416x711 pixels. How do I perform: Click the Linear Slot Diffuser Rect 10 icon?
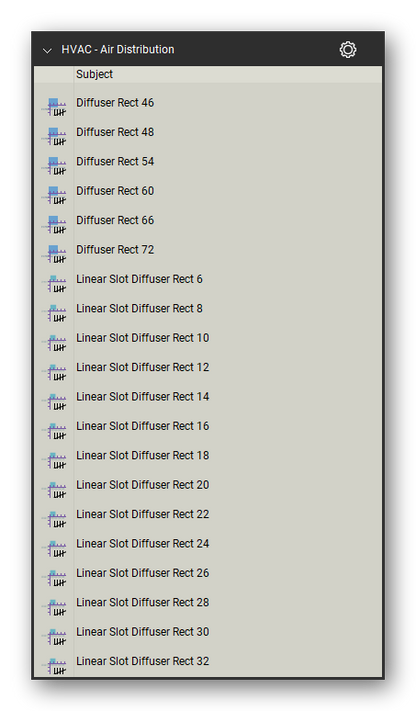pyautogui.click(x=54, y=343)
